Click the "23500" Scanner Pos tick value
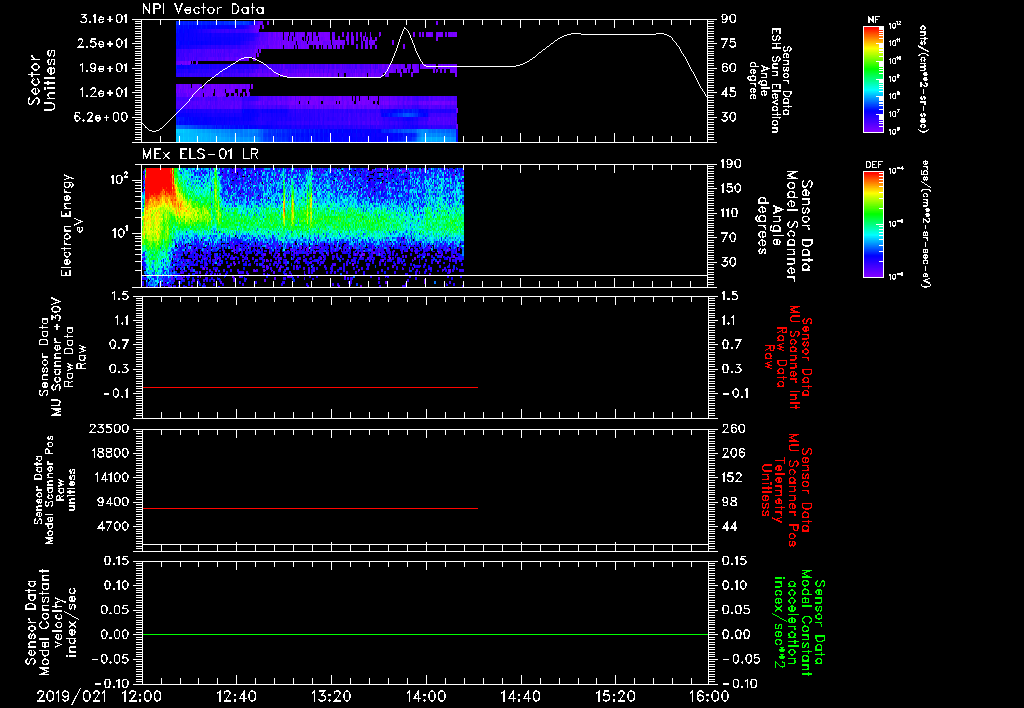 tap(108, 429)
